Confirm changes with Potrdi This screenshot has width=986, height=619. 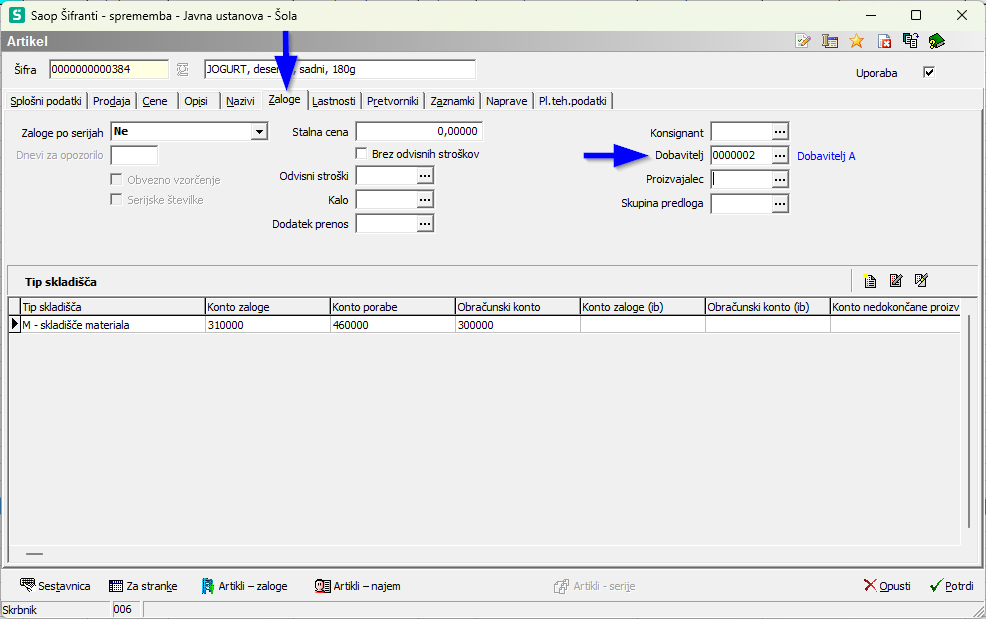pos(951,586)
